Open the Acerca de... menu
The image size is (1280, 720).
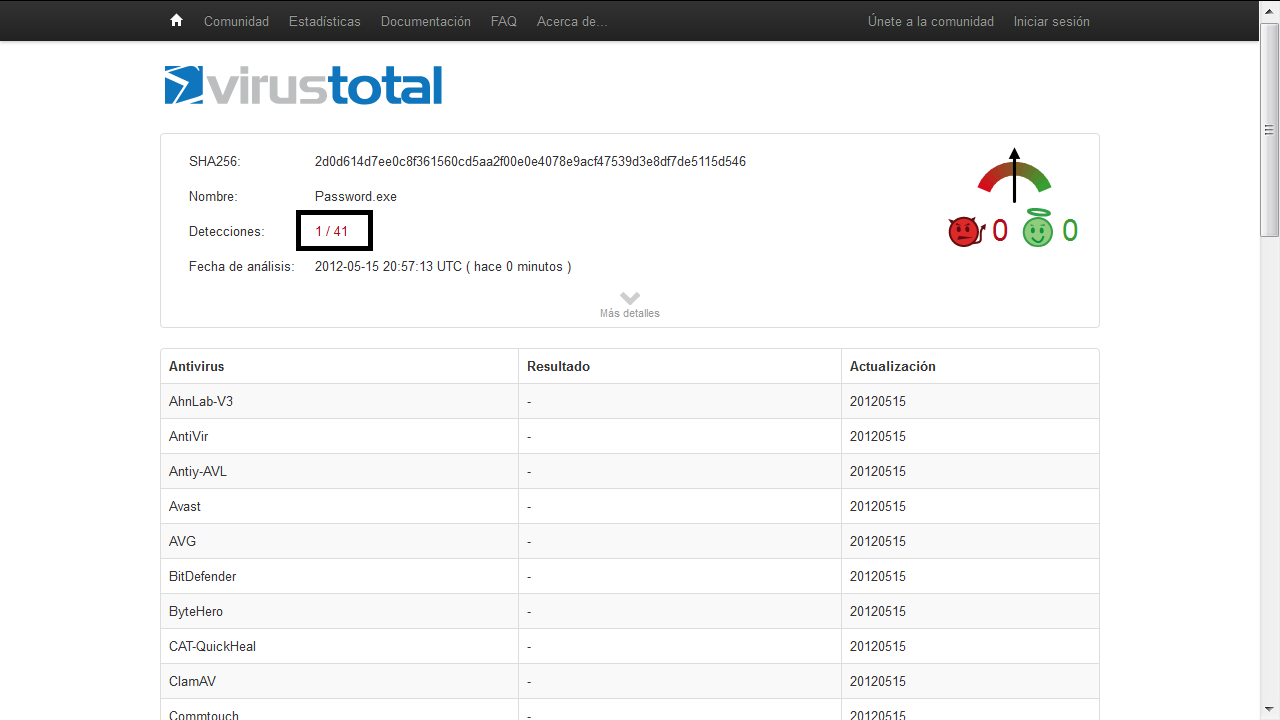(572, 21)
